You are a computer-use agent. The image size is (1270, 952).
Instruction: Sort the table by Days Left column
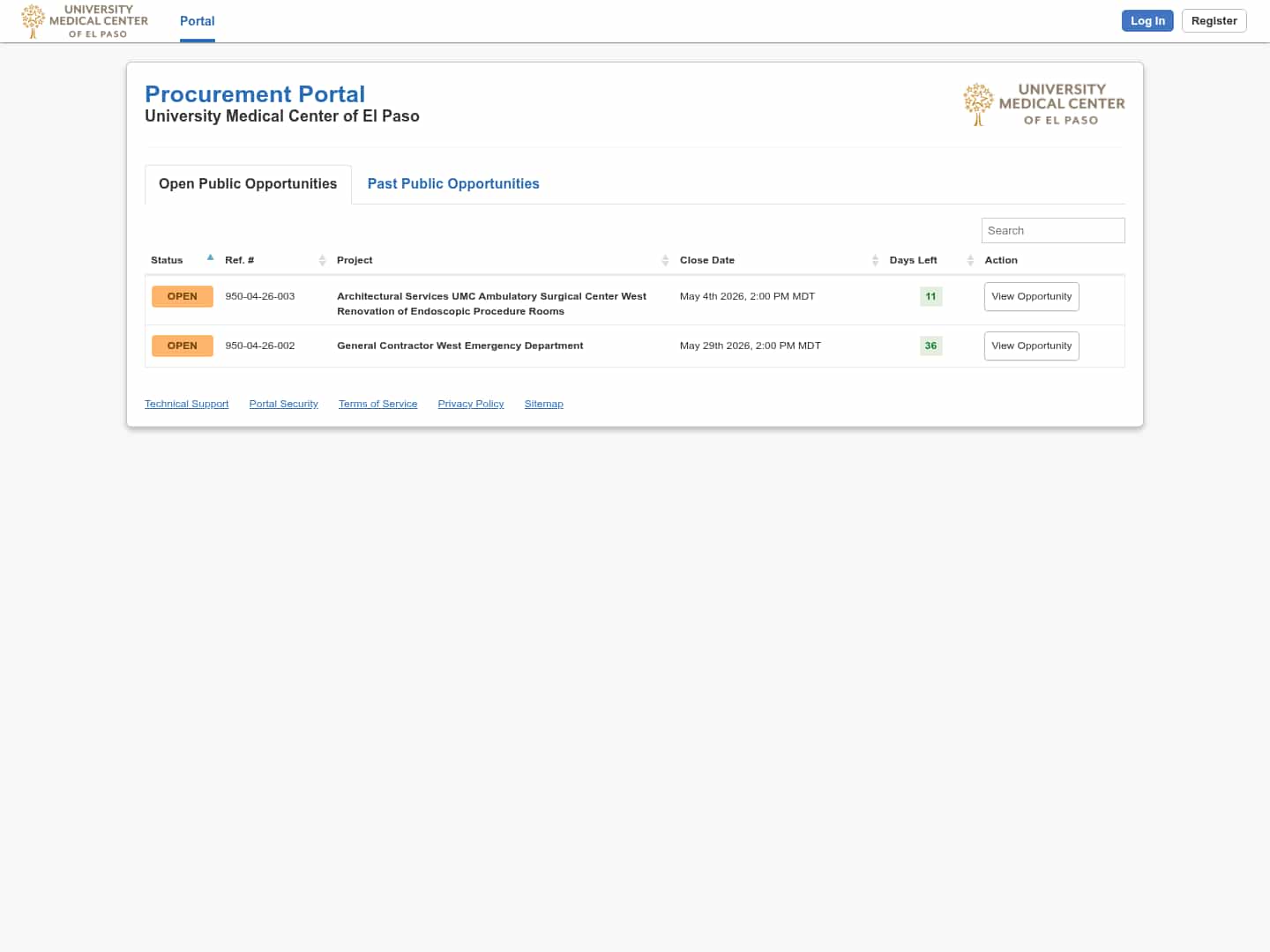tap(969, 260)
